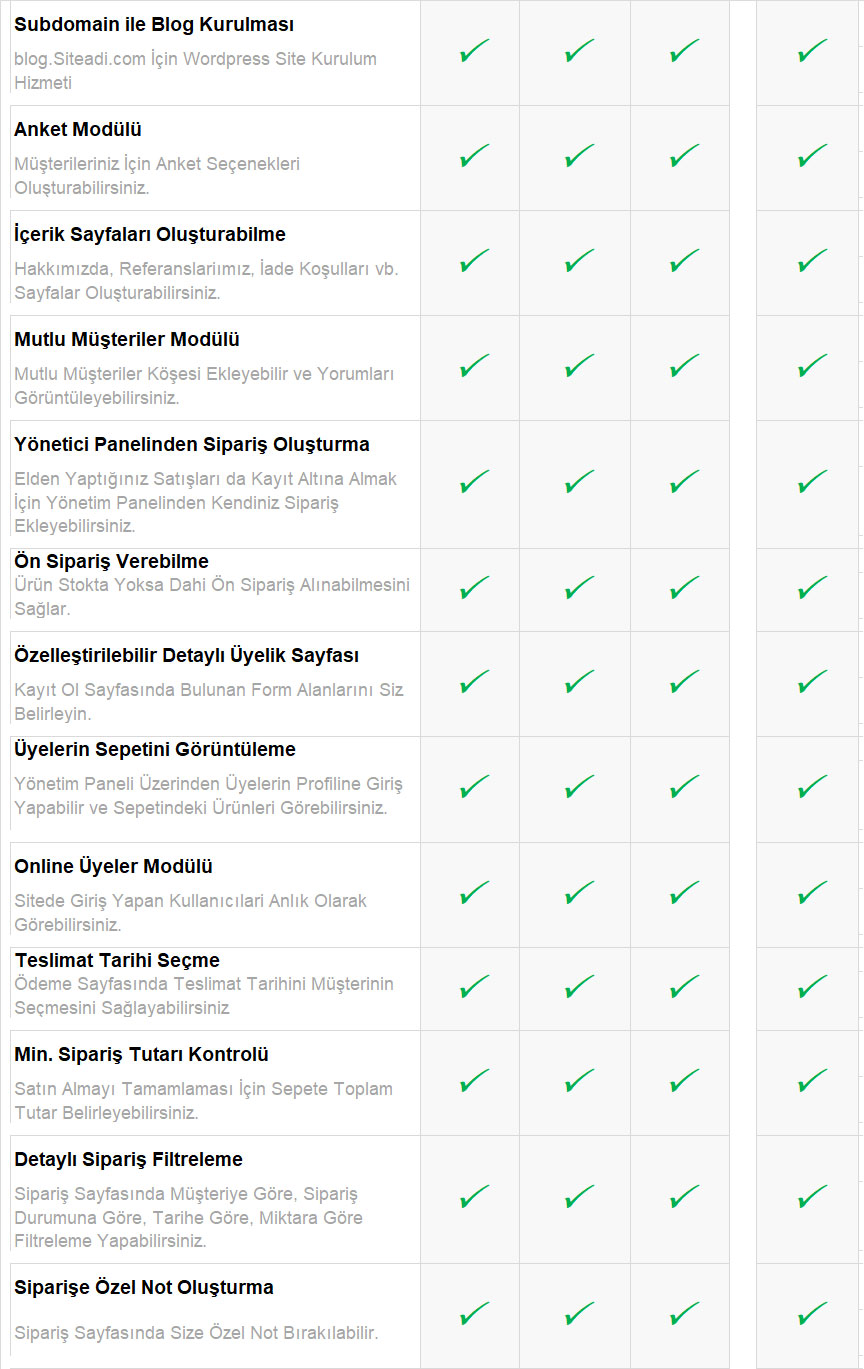Click the "Teslimat Tarihi Seçme" heading
864x1369 pixels.
(x=117, y=960)
